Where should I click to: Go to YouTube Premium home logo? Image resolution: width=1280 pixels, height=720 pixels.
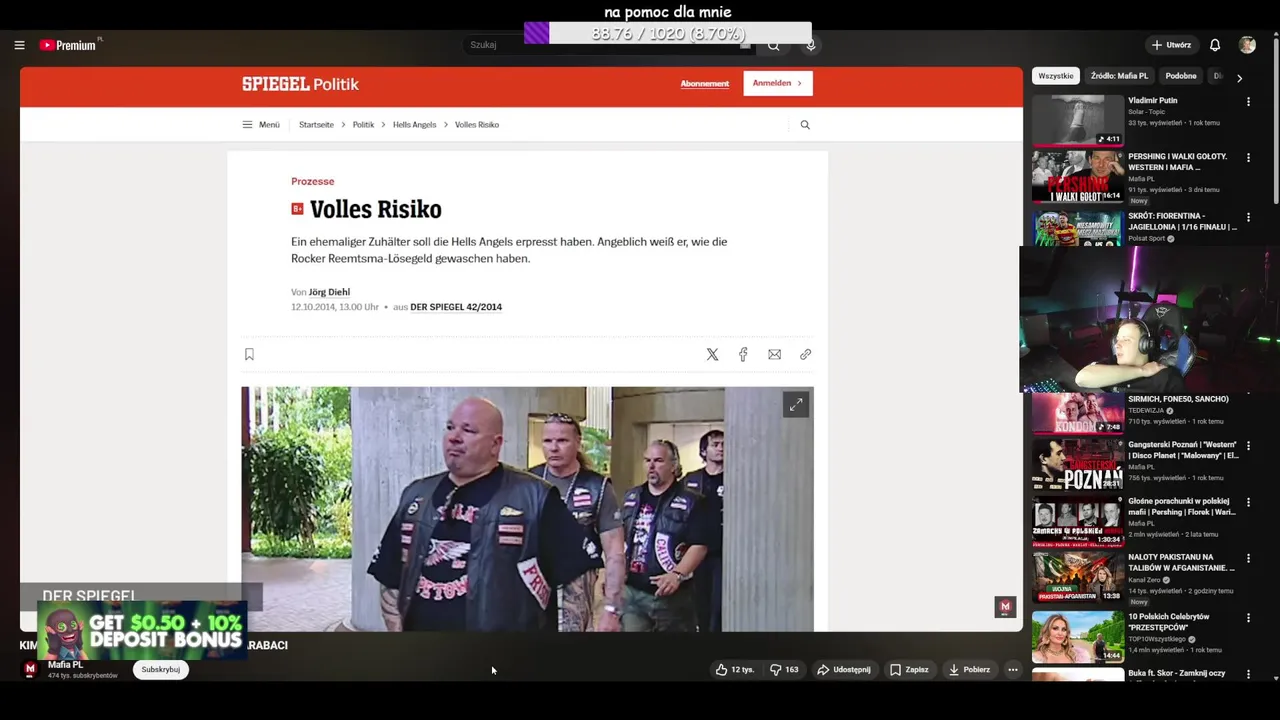coord(68,45)
